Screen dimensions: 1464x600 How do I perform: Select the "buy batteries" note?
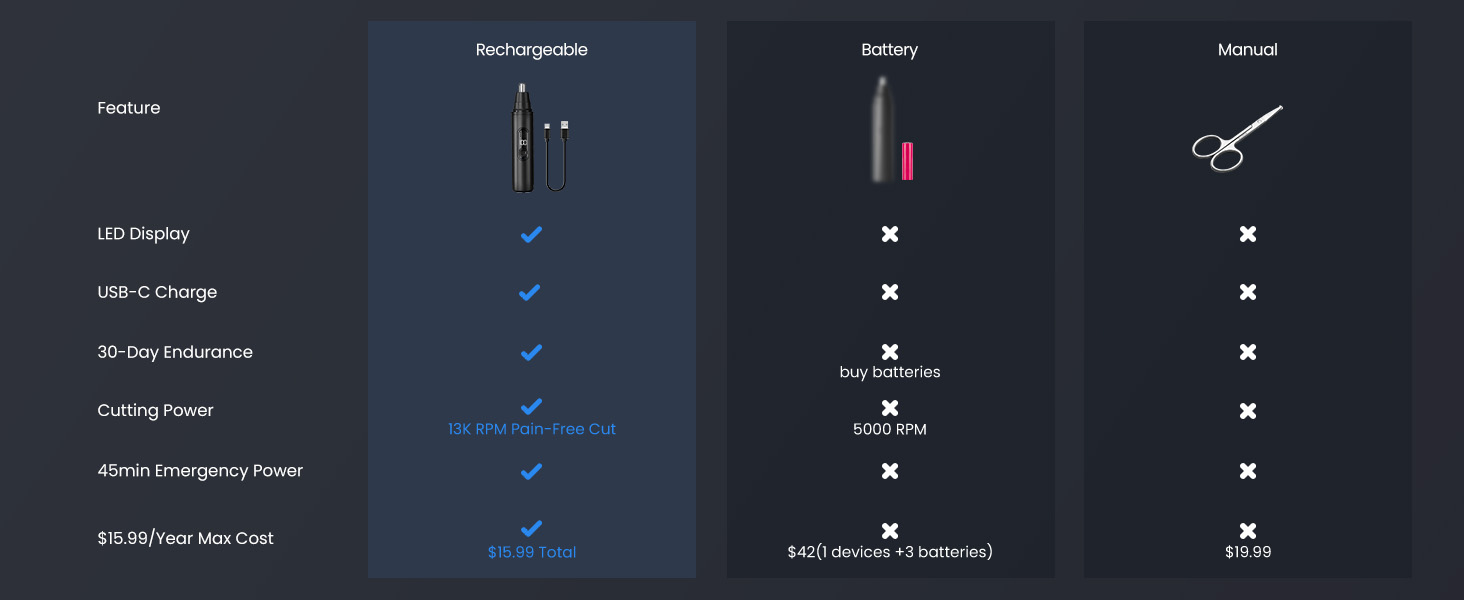click(x=889, y=372)
